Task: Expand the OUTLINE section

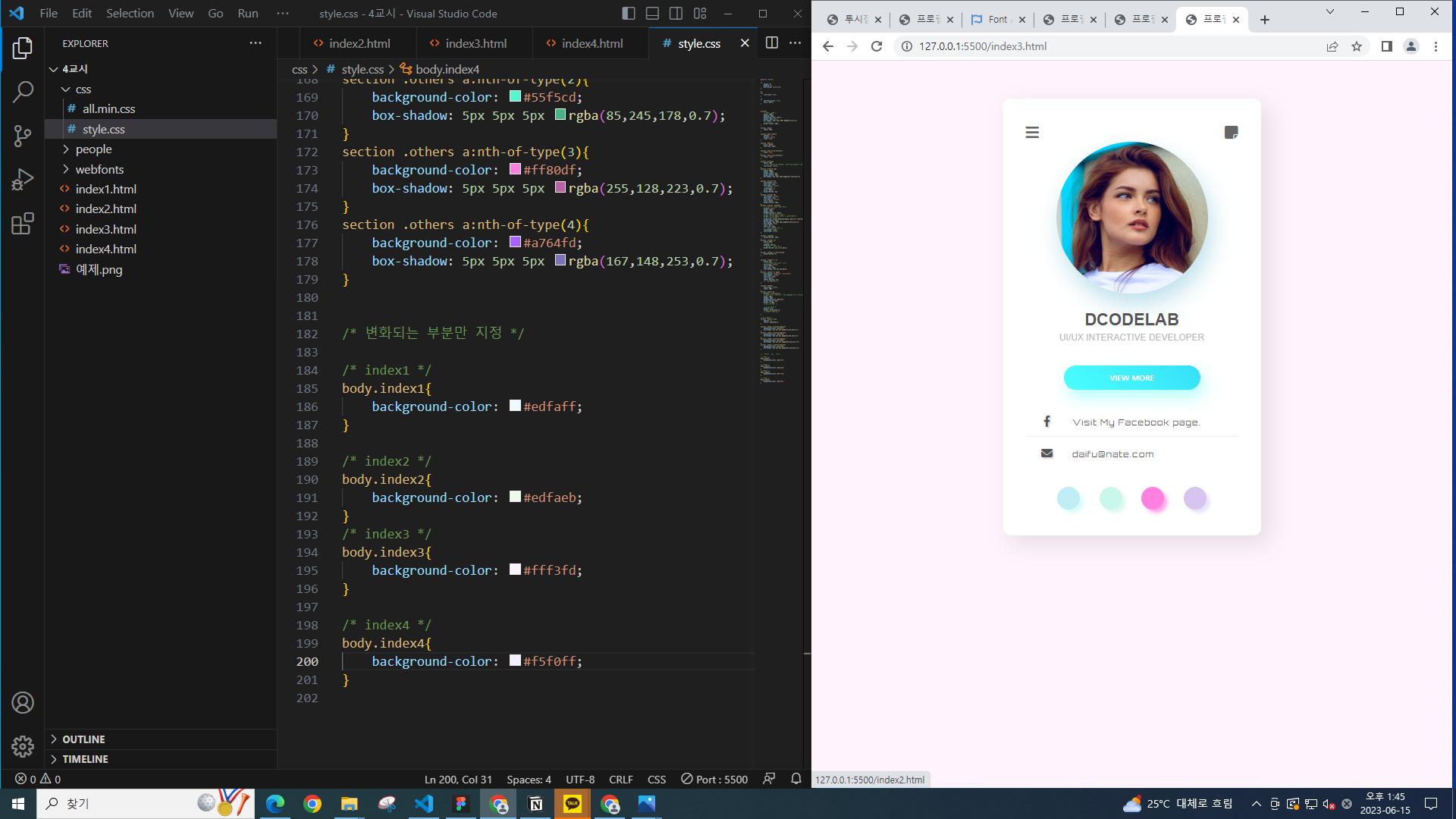Action: 83,739
